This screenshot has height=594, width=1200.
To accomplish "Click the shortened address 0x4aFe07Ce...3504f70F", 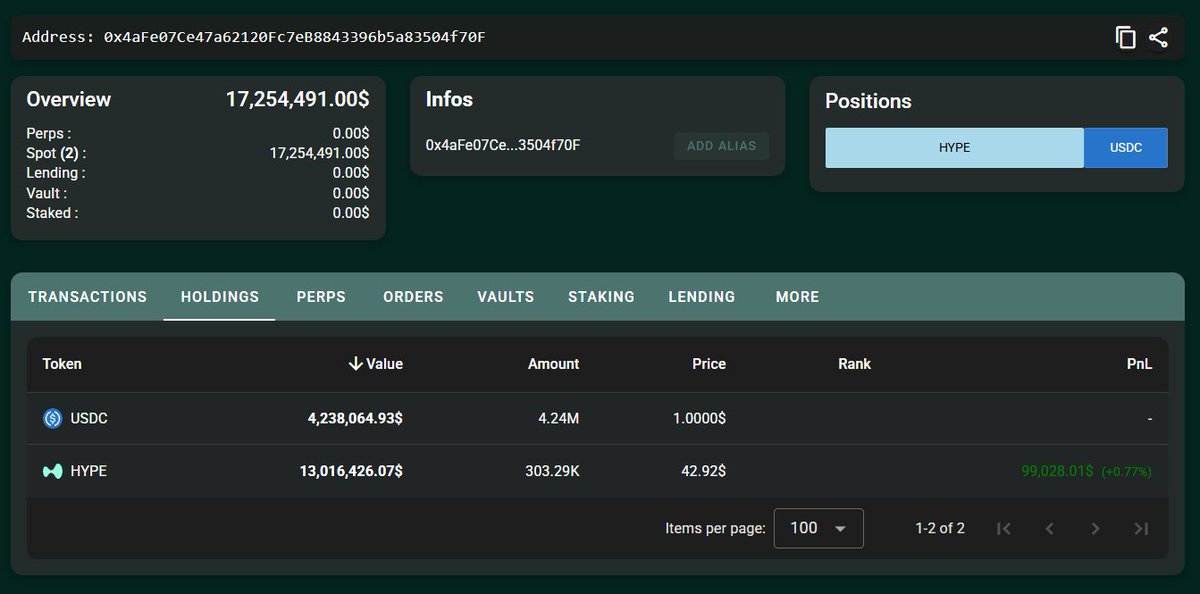I will (x=503, y=145).
